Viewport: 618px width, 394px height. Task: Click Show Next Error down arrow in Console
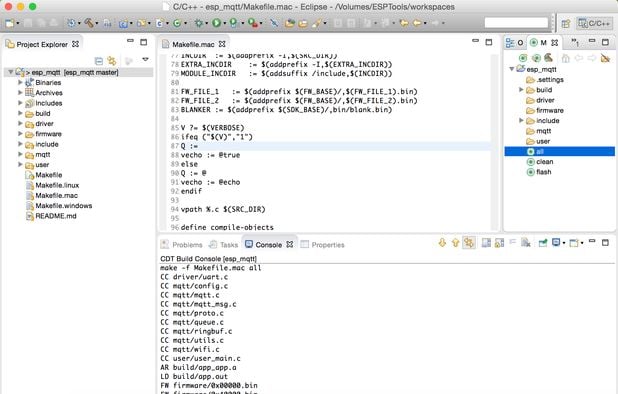coord(442,243)
